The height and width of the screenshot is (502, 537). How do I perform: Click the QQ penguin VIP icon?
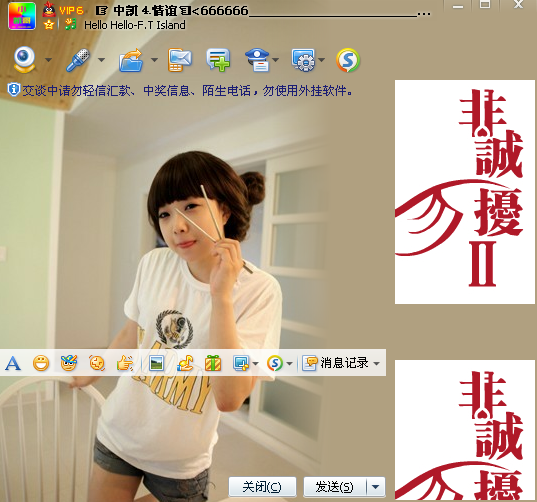(49, 10)
